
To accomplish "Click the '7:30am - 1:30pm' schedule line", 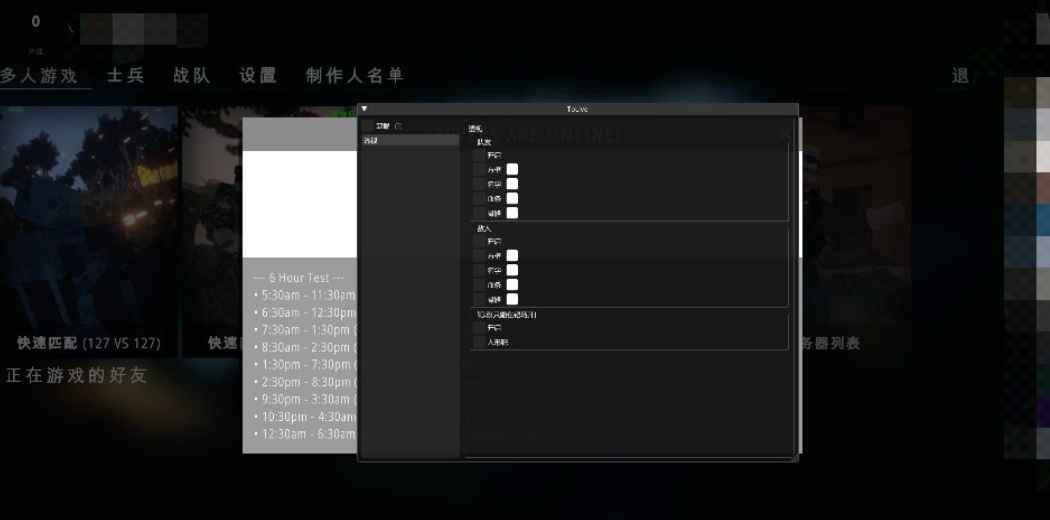I will point(303,330).
